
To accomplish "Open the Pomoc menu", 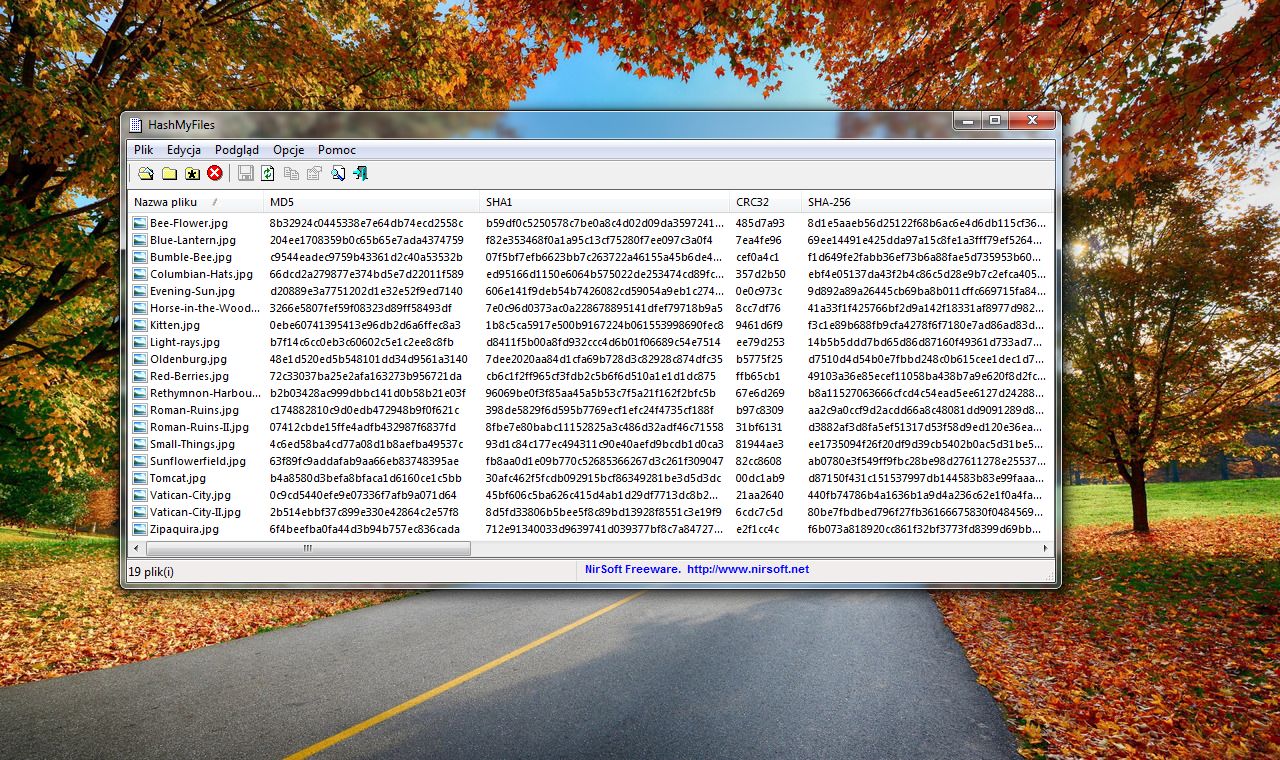I will tap(337, 150).
